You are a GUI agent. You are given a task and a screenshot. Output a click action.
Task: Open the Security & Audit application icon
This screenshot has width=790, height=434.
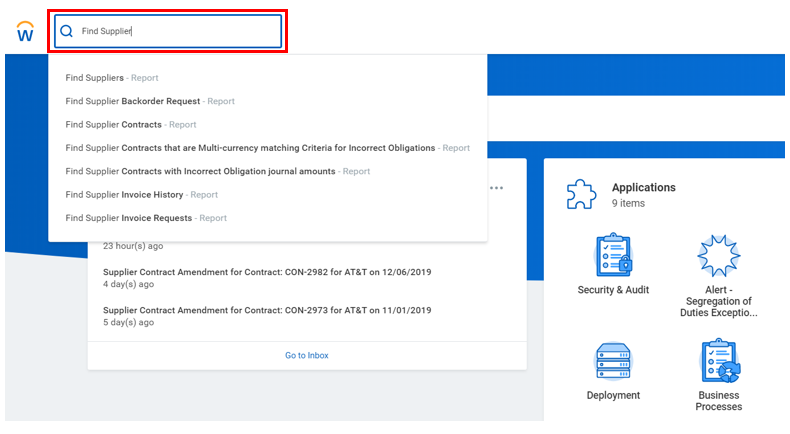tap(613, 256)
